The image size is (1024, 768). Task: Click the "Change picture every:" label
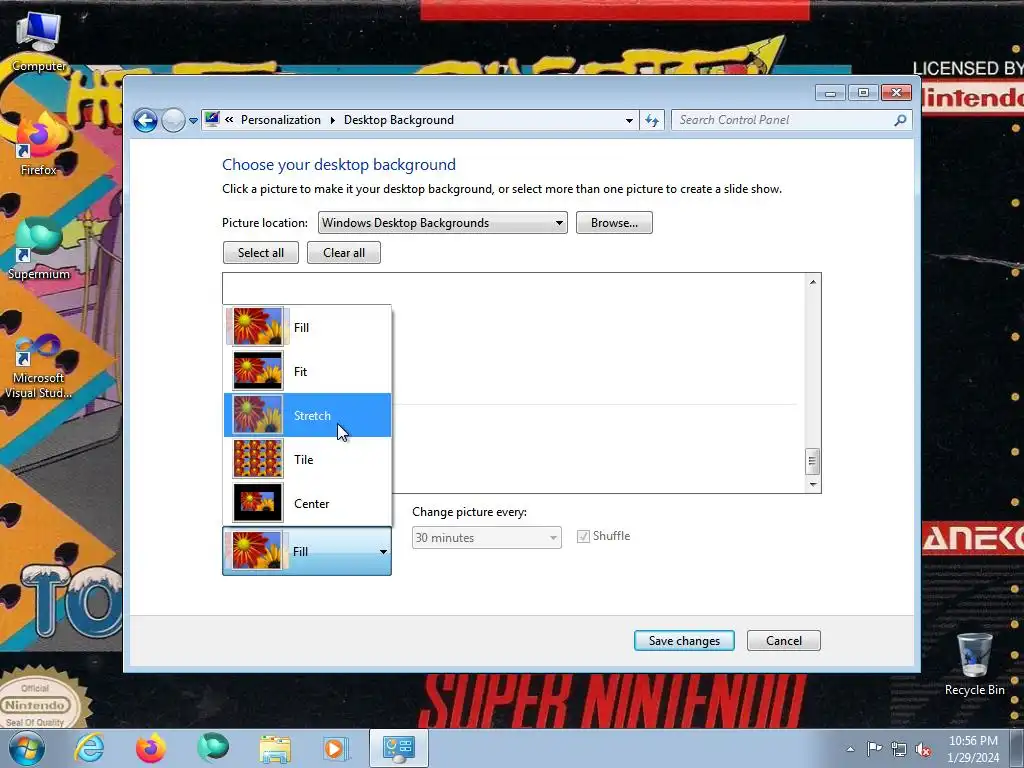coord(470,512)
